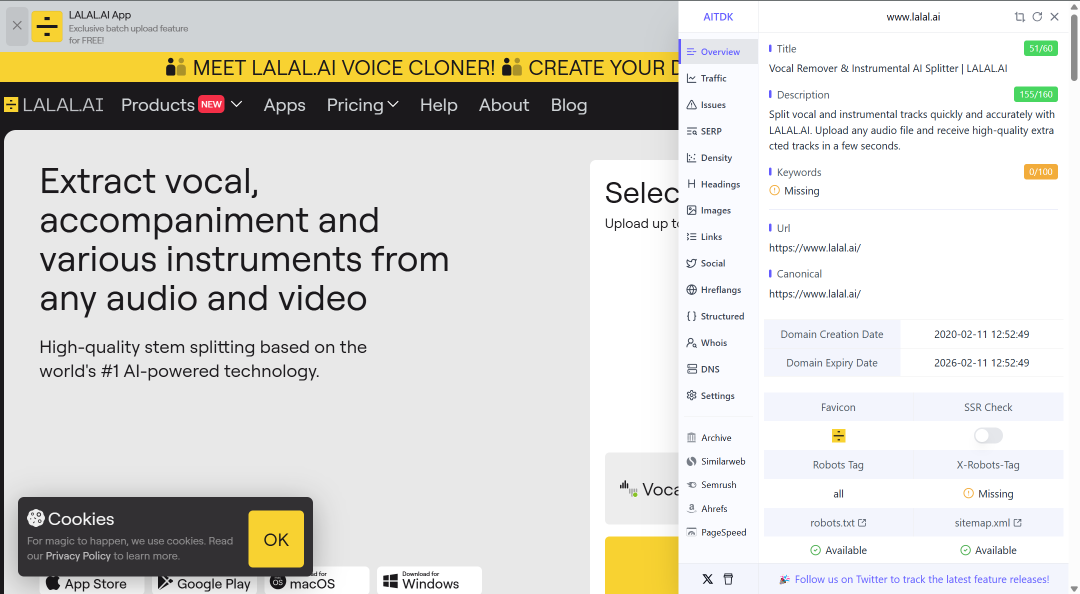Image resolution: width=1080 pixels, height=594 pixels.
Task: Click the AITDK logo label
Action: [718, 17]
